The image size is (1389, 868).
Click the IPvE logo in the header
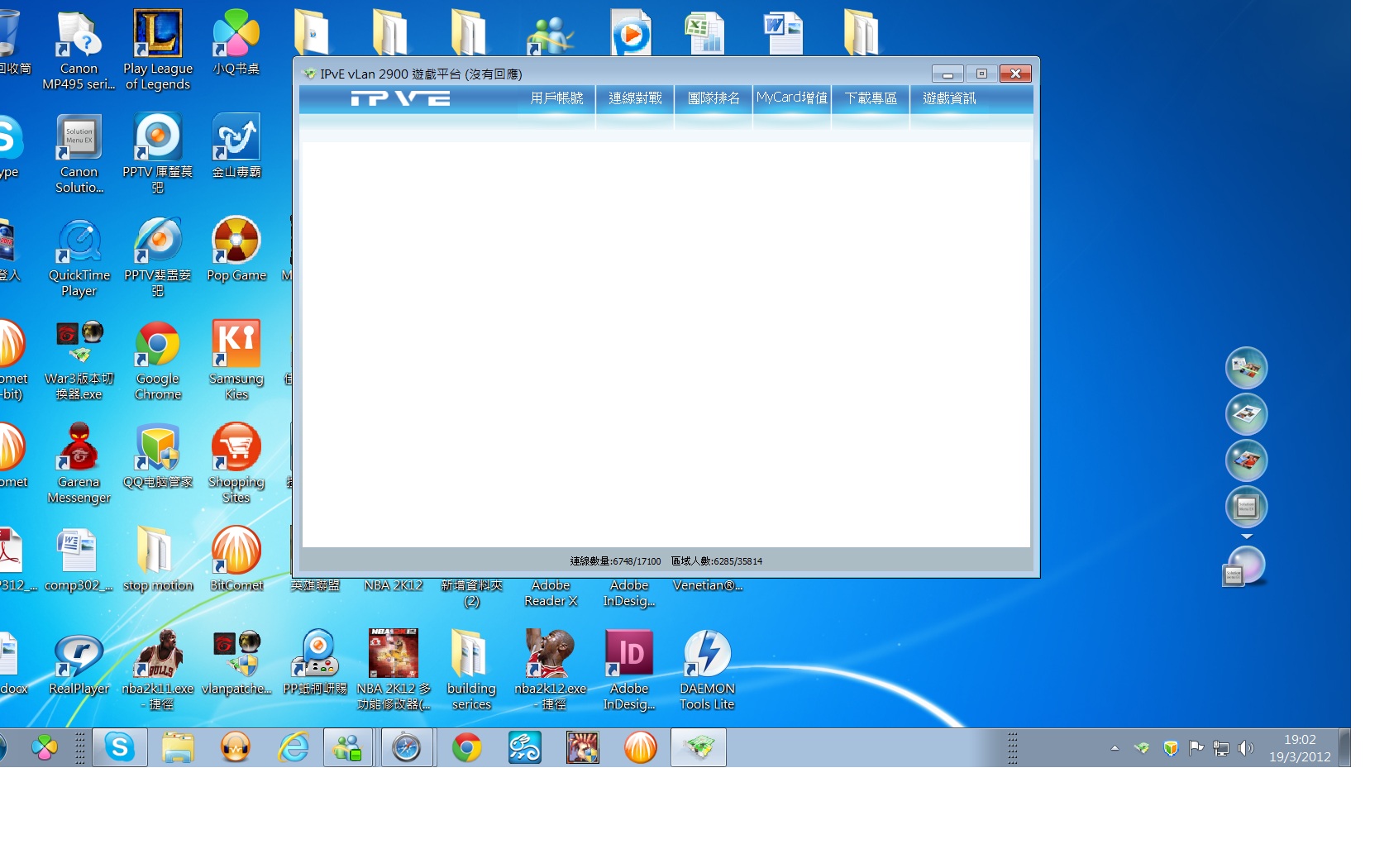(400, 99)
